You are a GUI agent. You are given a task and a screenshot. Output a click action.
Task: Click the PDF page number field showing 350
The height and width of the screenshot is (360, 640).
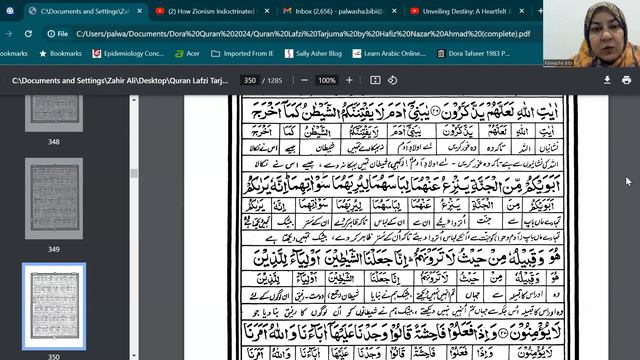point(250,80)
